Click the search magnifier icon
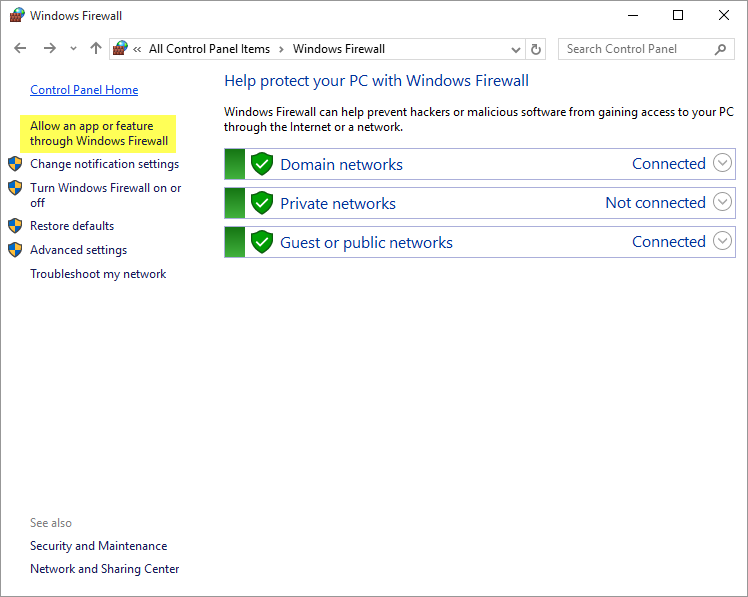Viewport: 748px width, 597px height. pos(721,49)
